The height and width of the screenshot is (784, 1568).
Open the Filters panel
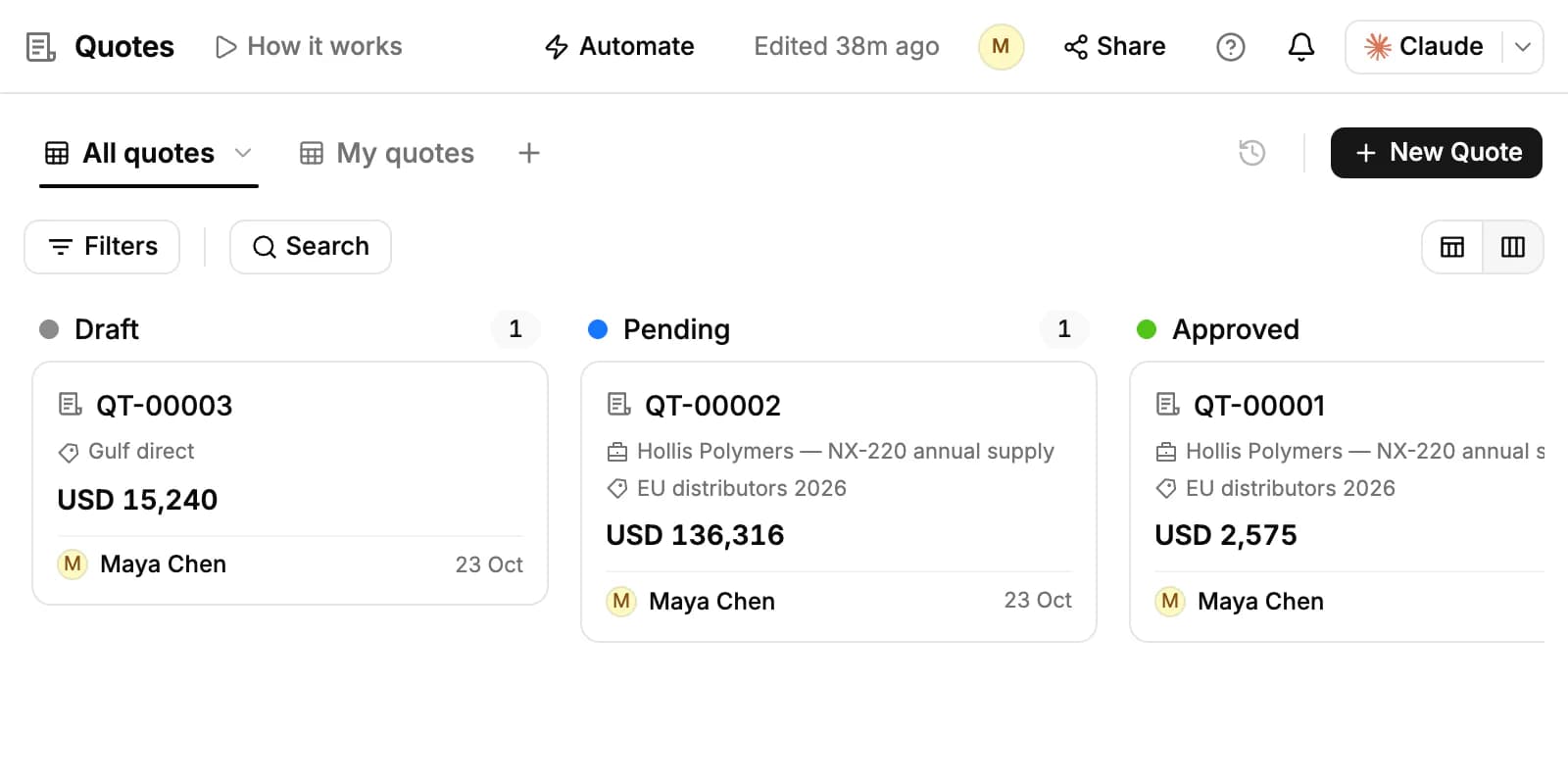pos(102,247)
